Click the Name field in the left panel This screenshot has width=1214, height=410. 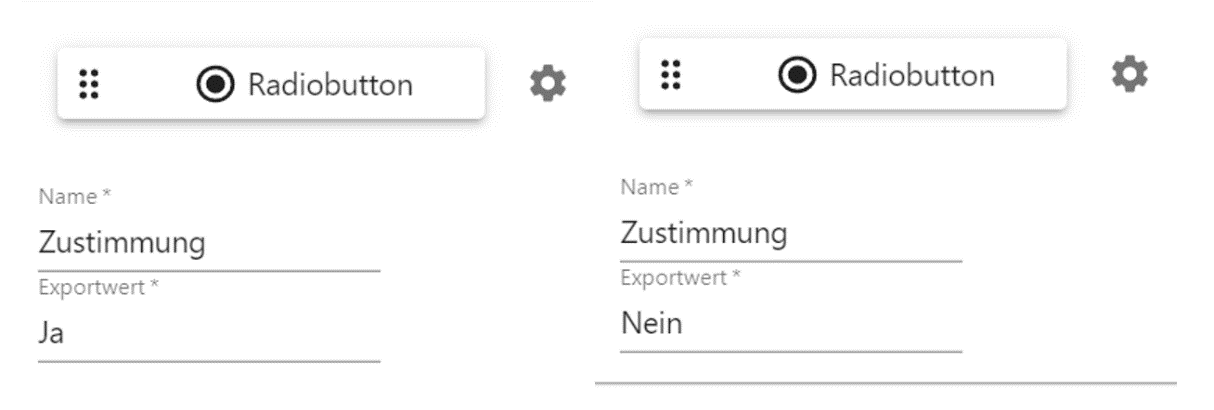coord(208,243)
